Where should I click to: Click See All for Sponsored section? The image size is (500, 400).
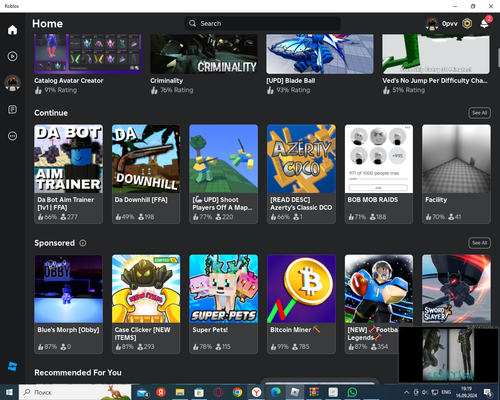(479, 243)
